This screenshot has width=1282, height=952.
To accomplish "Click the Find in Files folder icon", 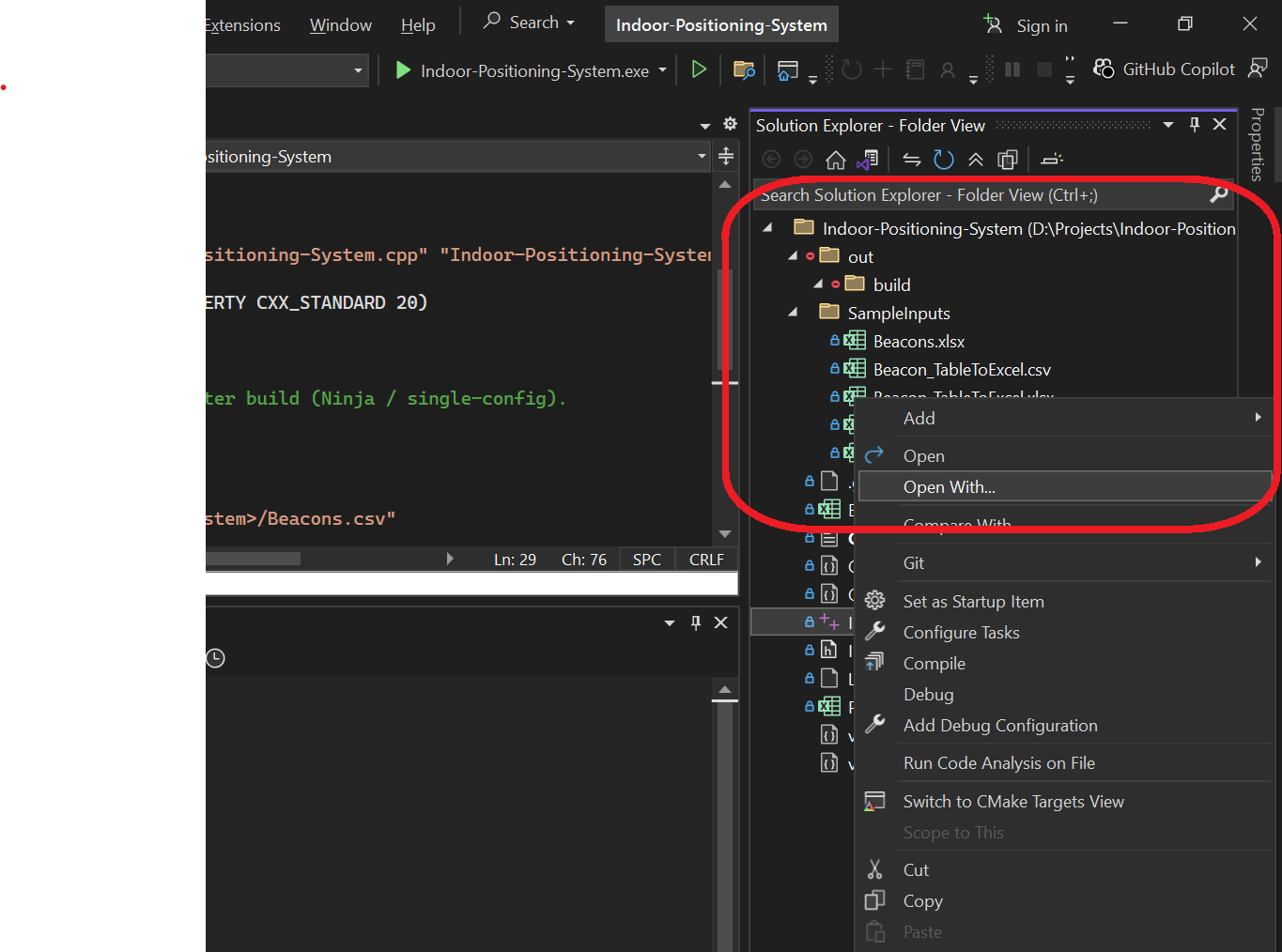I will point(744,69).
